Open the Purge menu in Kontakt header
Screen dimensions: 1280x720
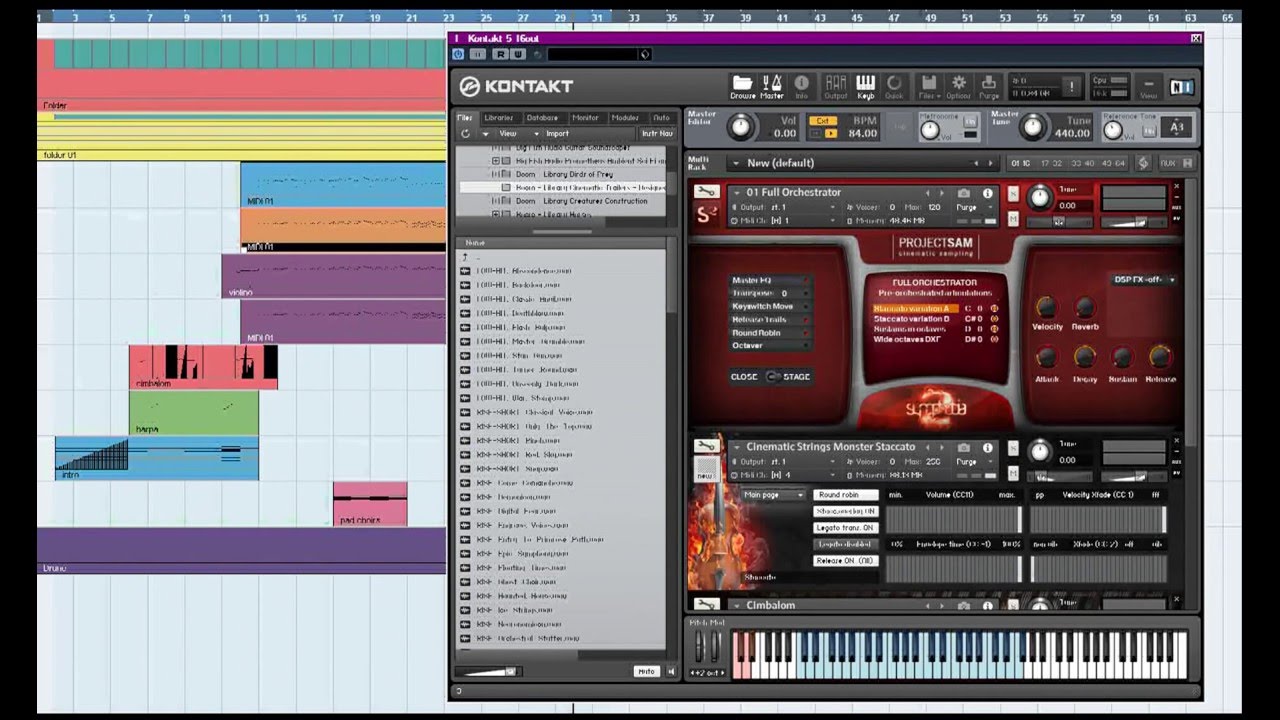(989, 87)
